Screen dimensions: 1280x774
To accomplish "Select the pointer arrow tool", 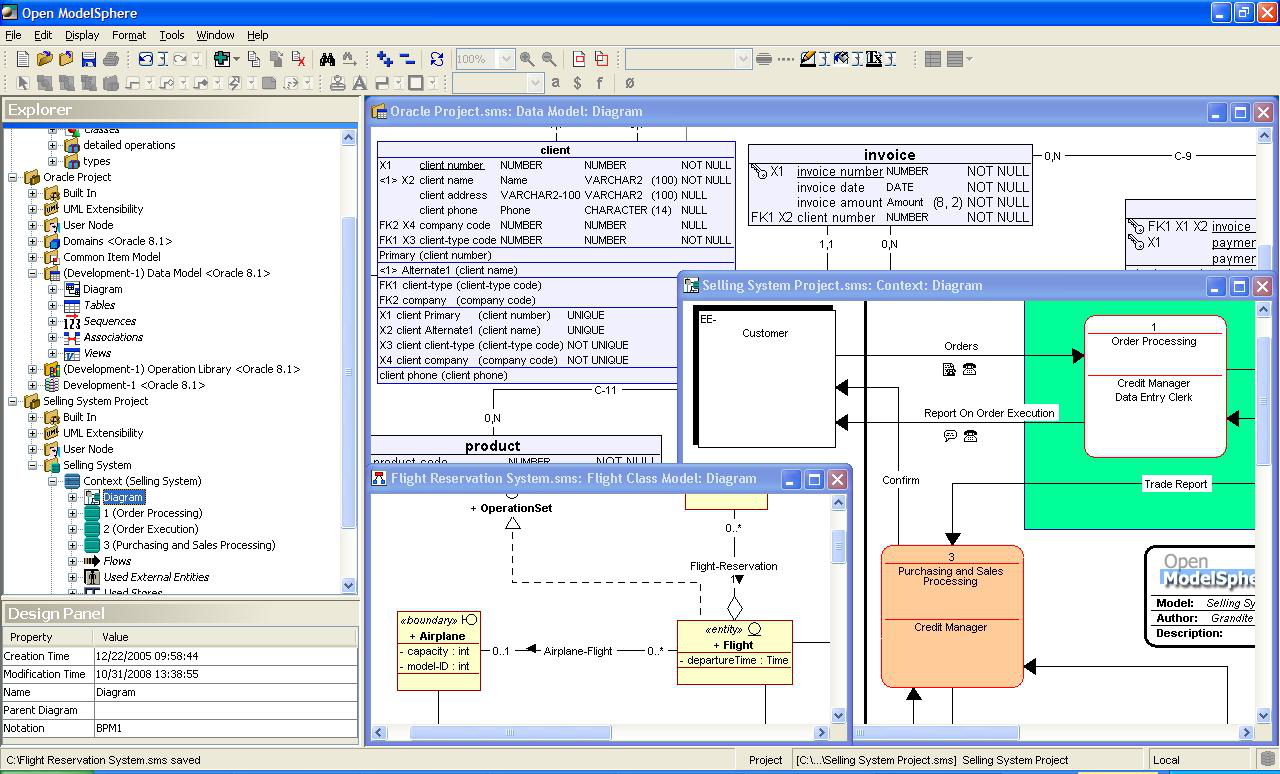I will pyautogui.click(x=24, y=83).
